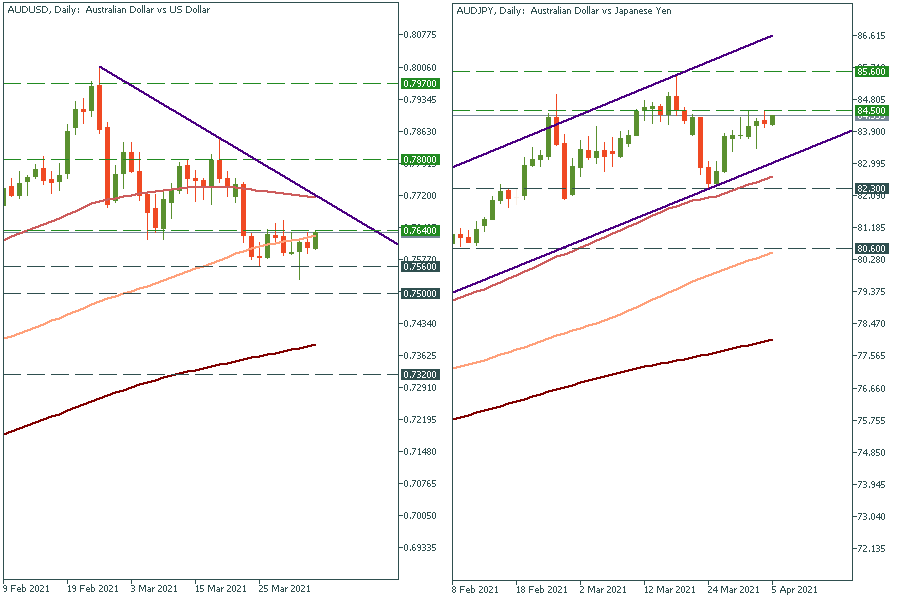This screenshot has height=600, width=900.
Task: Click the 0.76400 price level label
Action: point(417,231)
